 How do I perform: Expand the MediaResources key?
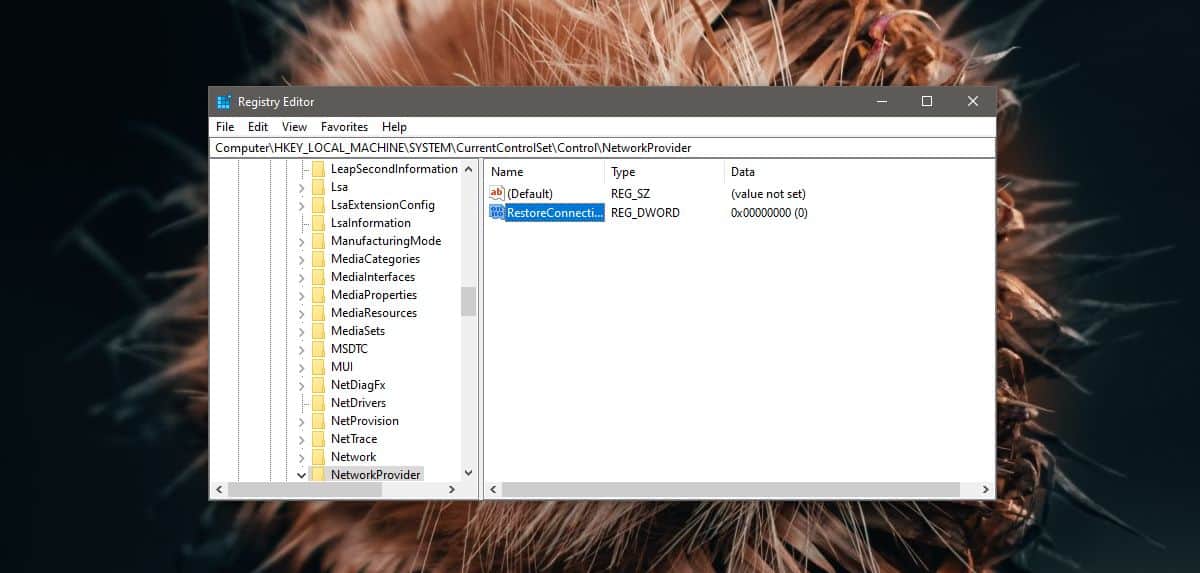coord(302,313)
